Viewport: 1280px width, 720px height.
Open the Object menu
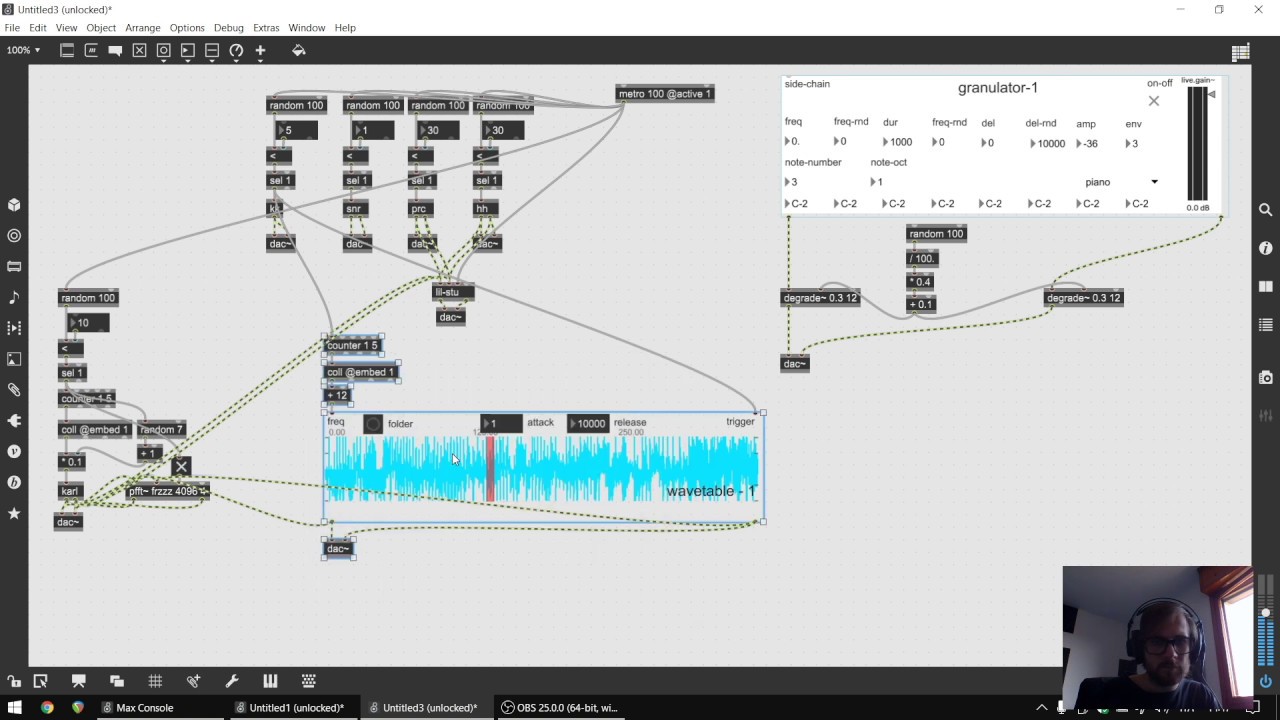tap(101, 27)
